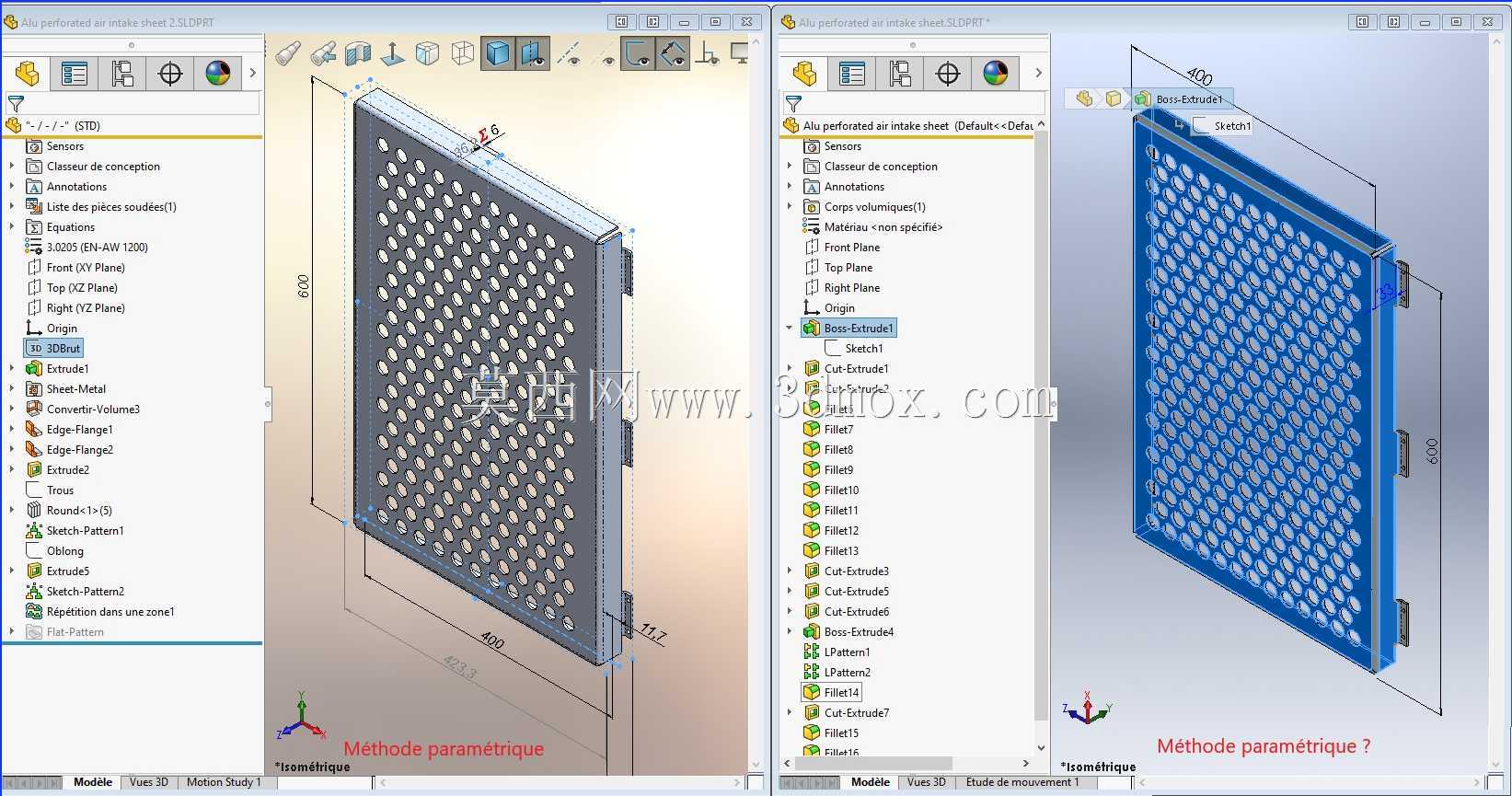Switch to Vues 3D tab in right window
This screenshot has height=796, width=1512.
(927, 782)
